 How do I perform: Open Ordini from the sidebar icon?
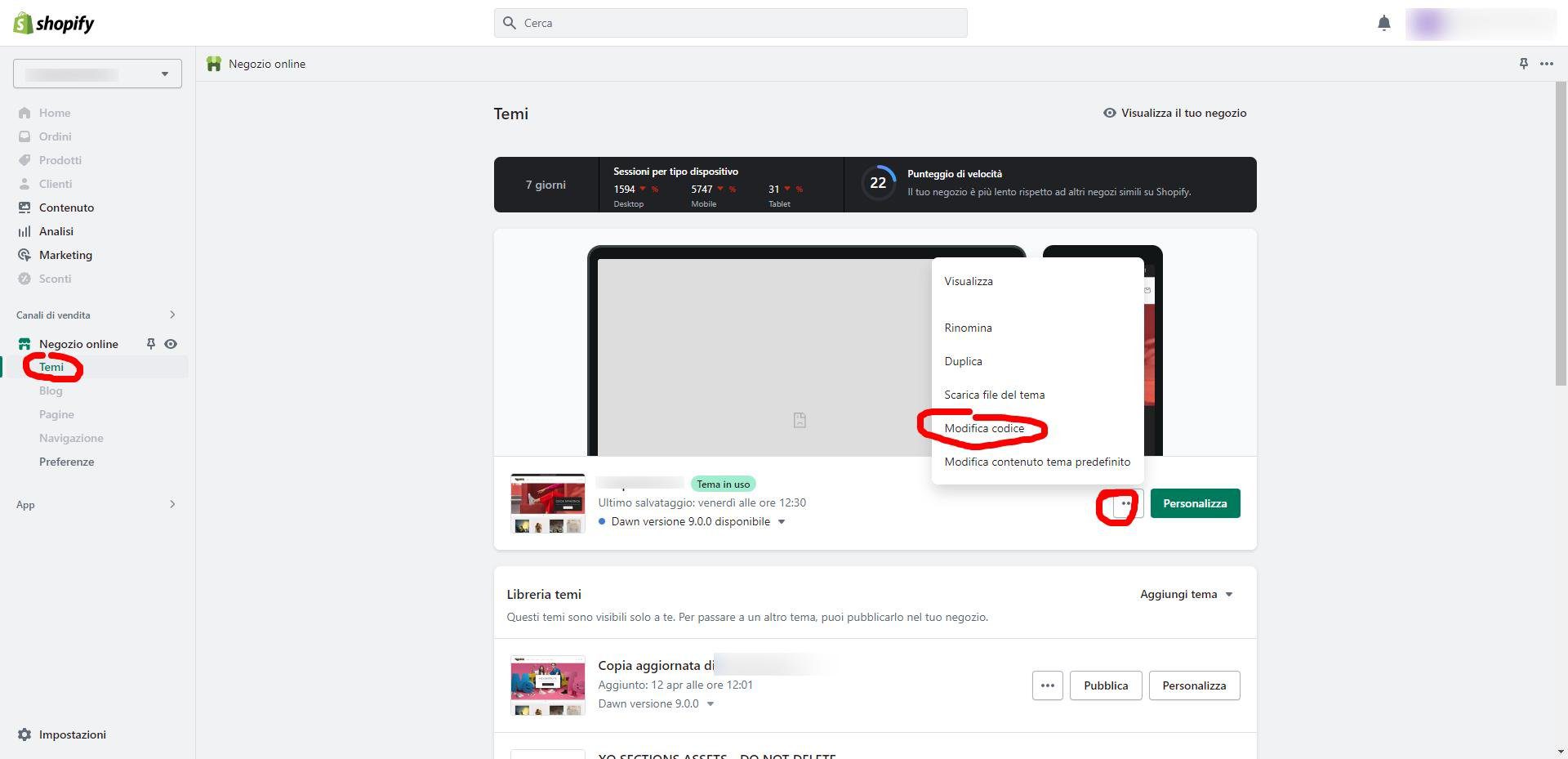pyautogui.click(x=26, y=136)
